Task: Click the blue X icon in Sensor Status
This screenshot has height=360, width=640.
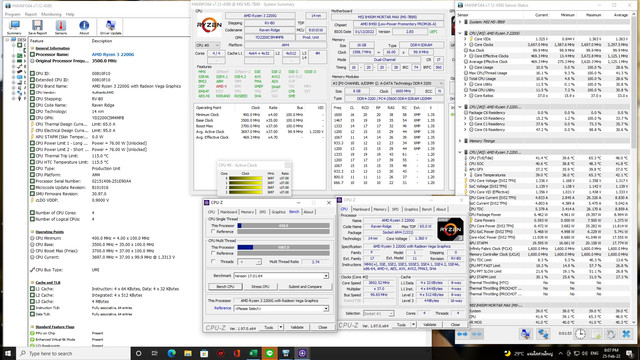Action: [626, 334]
